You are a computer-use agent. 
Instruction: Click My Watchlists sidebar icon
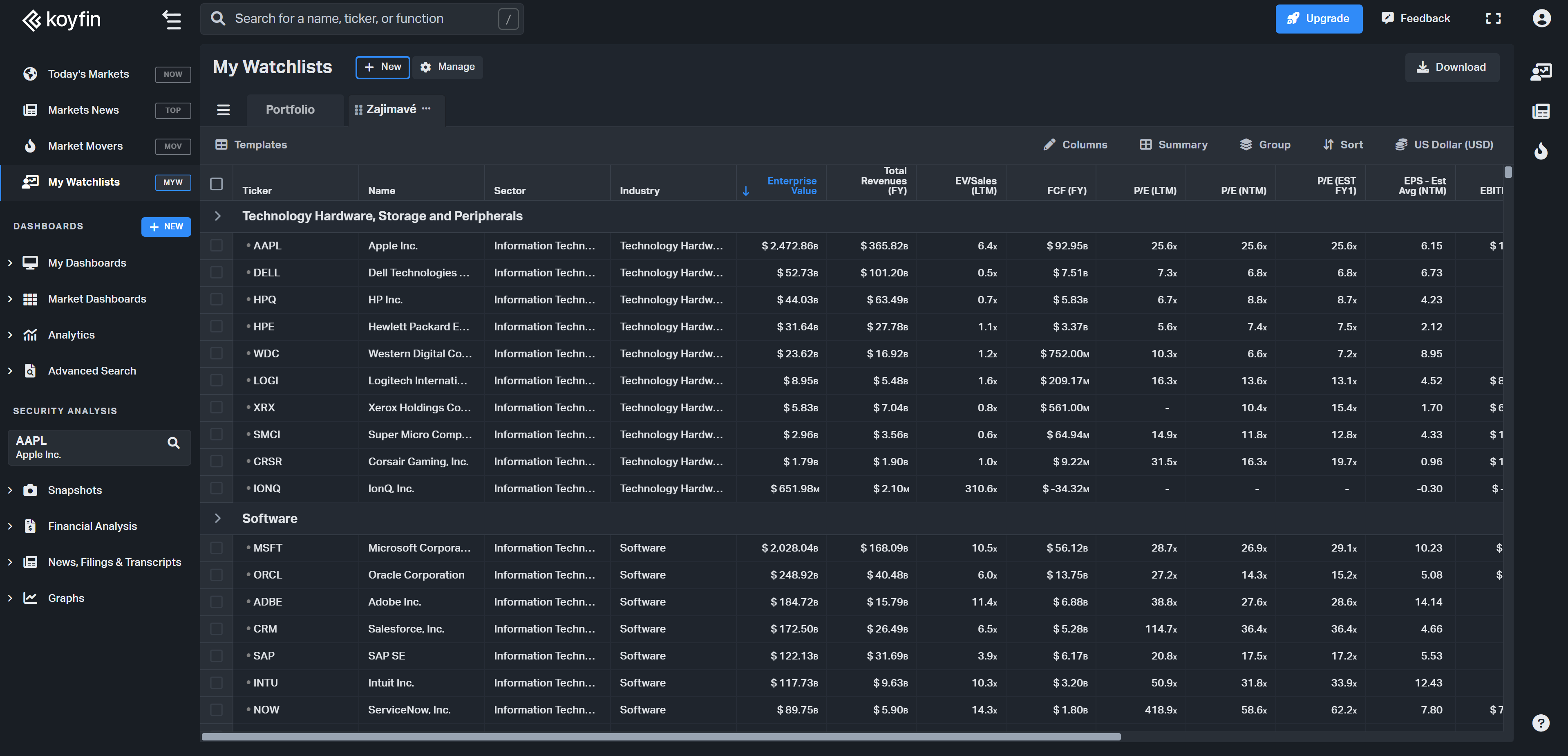click(x=30, y=182)
